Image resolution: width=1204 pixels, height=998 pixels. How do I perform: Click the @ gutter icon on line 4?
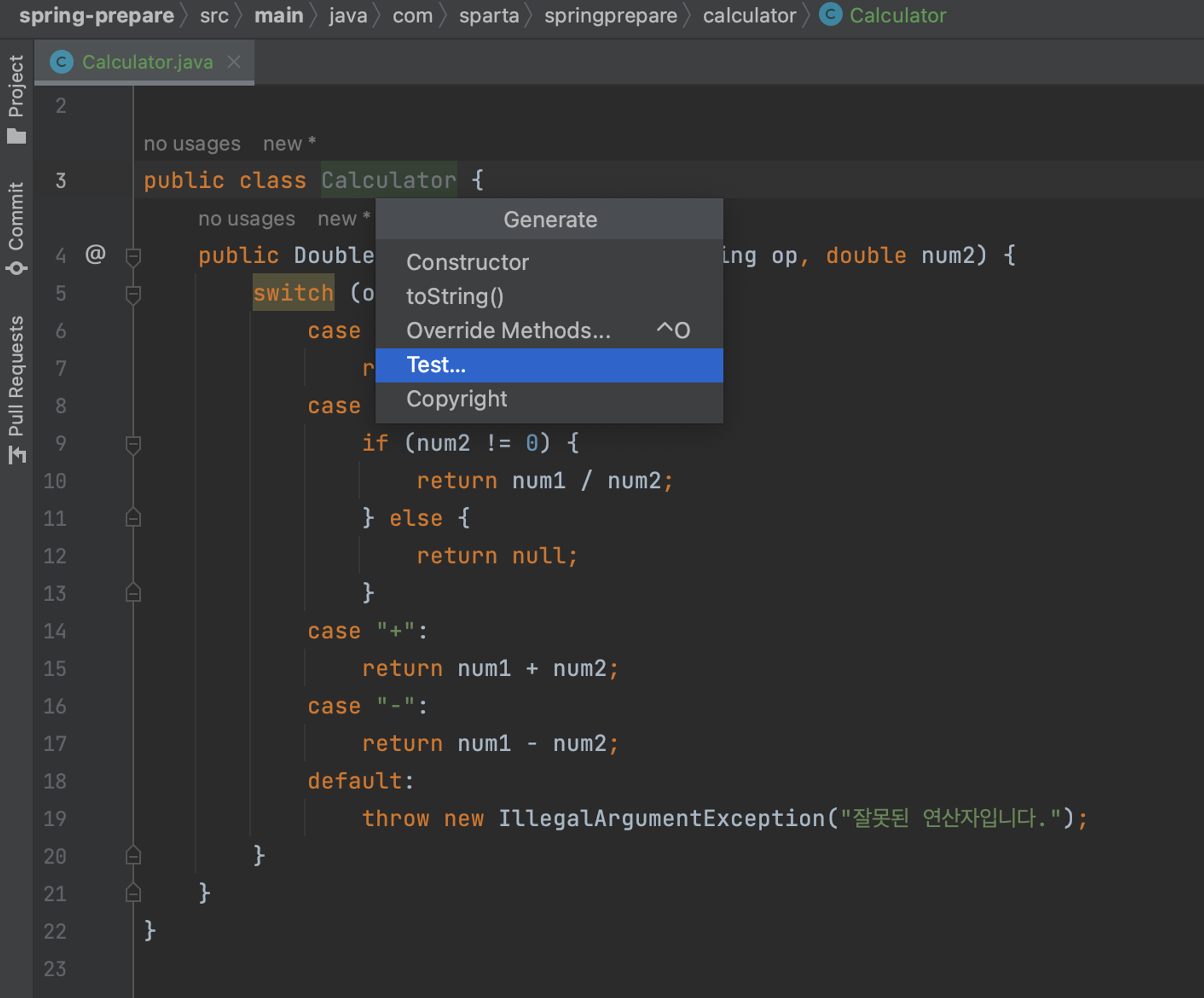point(96,255)
